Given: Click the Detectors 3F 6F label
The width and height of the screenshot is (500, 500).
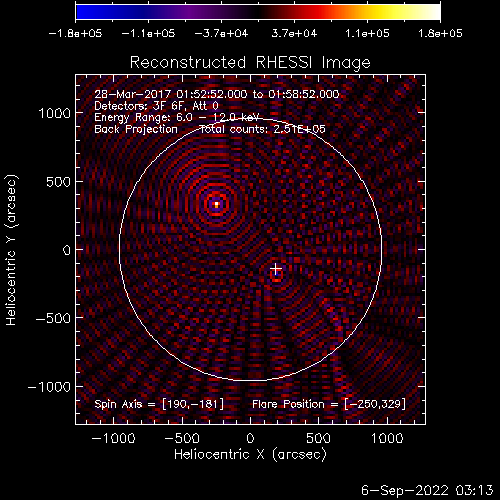Looking at the screenshot, I should [156, 106].
